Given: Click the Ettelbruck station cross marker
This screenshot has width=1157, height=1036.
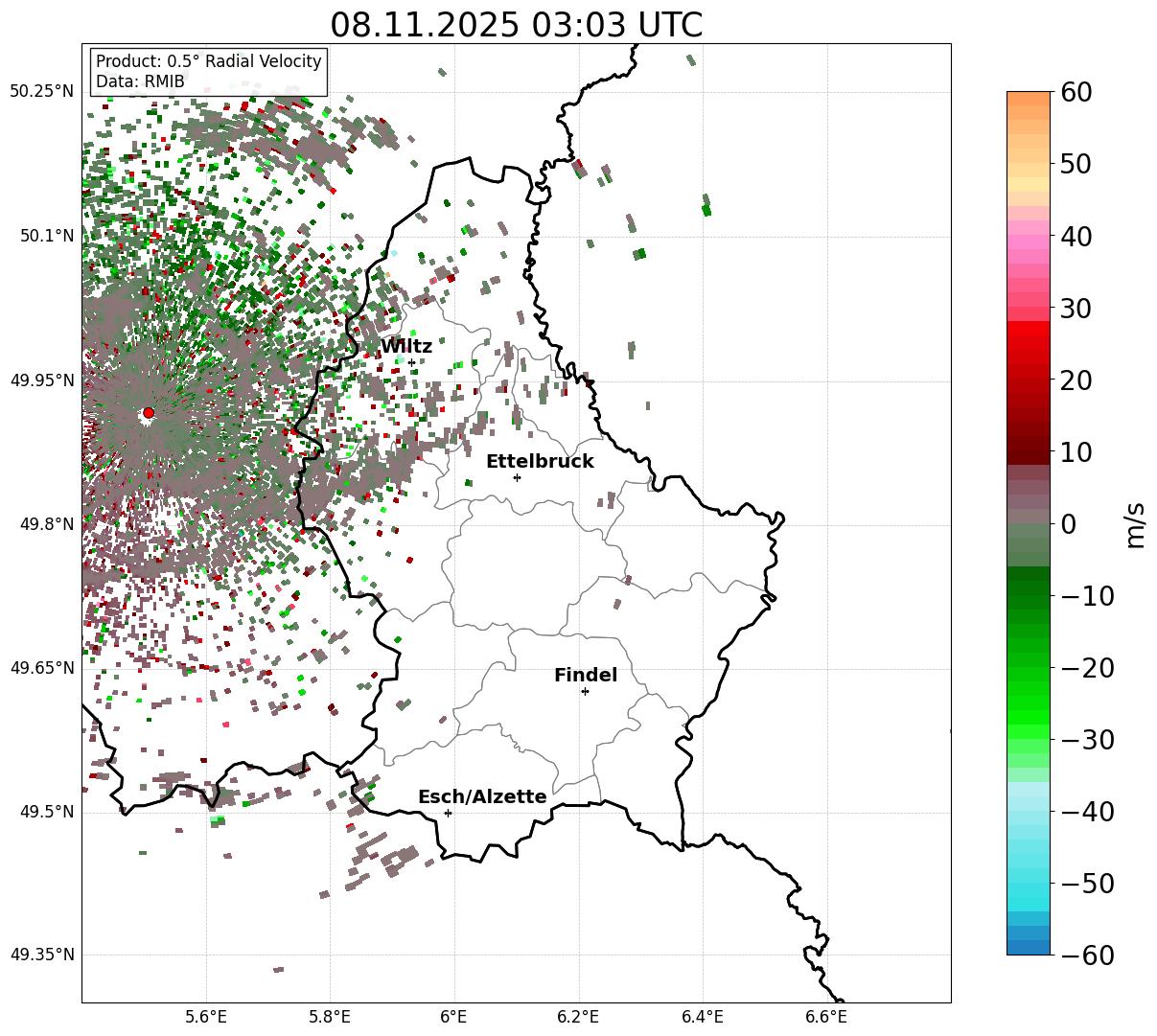Looking at the screenshot, I should click(x=517, y=477).
